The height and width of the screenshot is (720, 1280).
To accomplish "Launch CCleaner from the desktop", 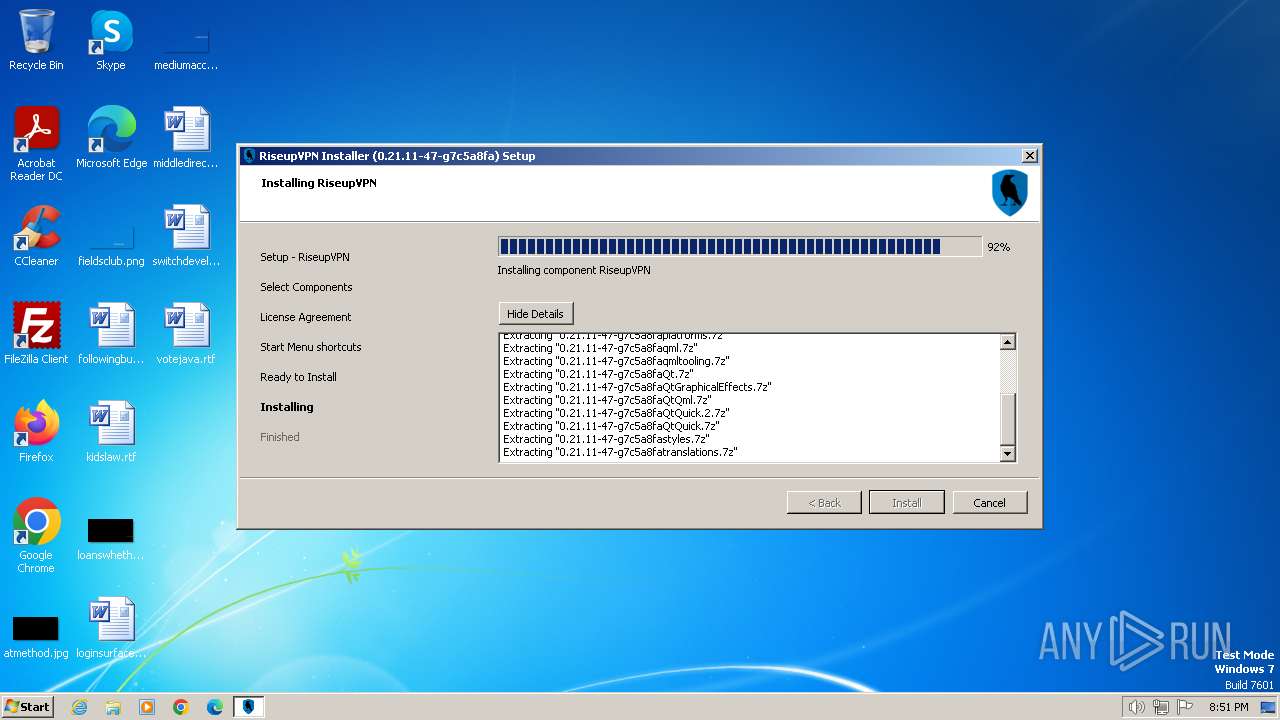I will [36, 235].
